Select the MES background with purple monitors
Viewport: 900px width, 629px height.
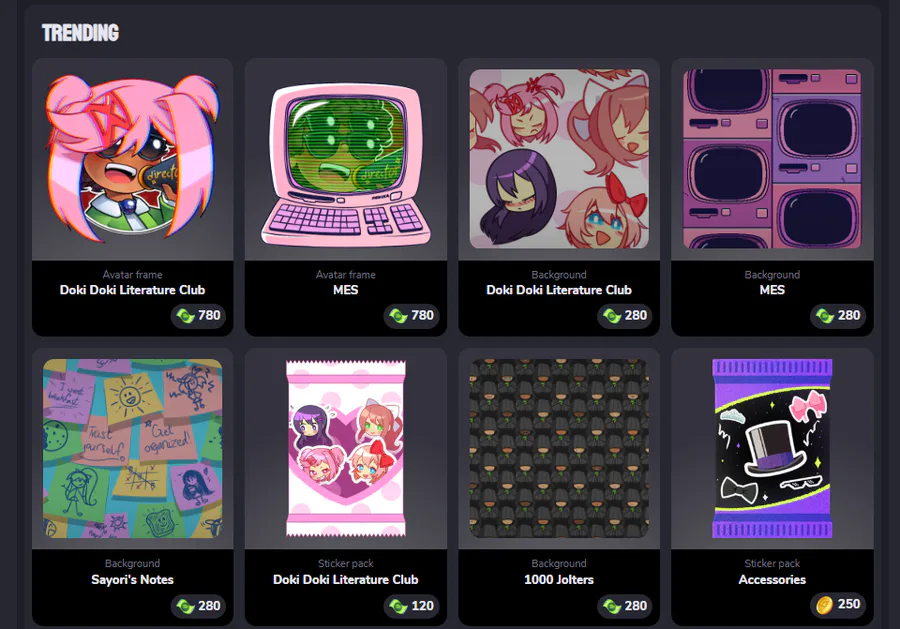772,159
